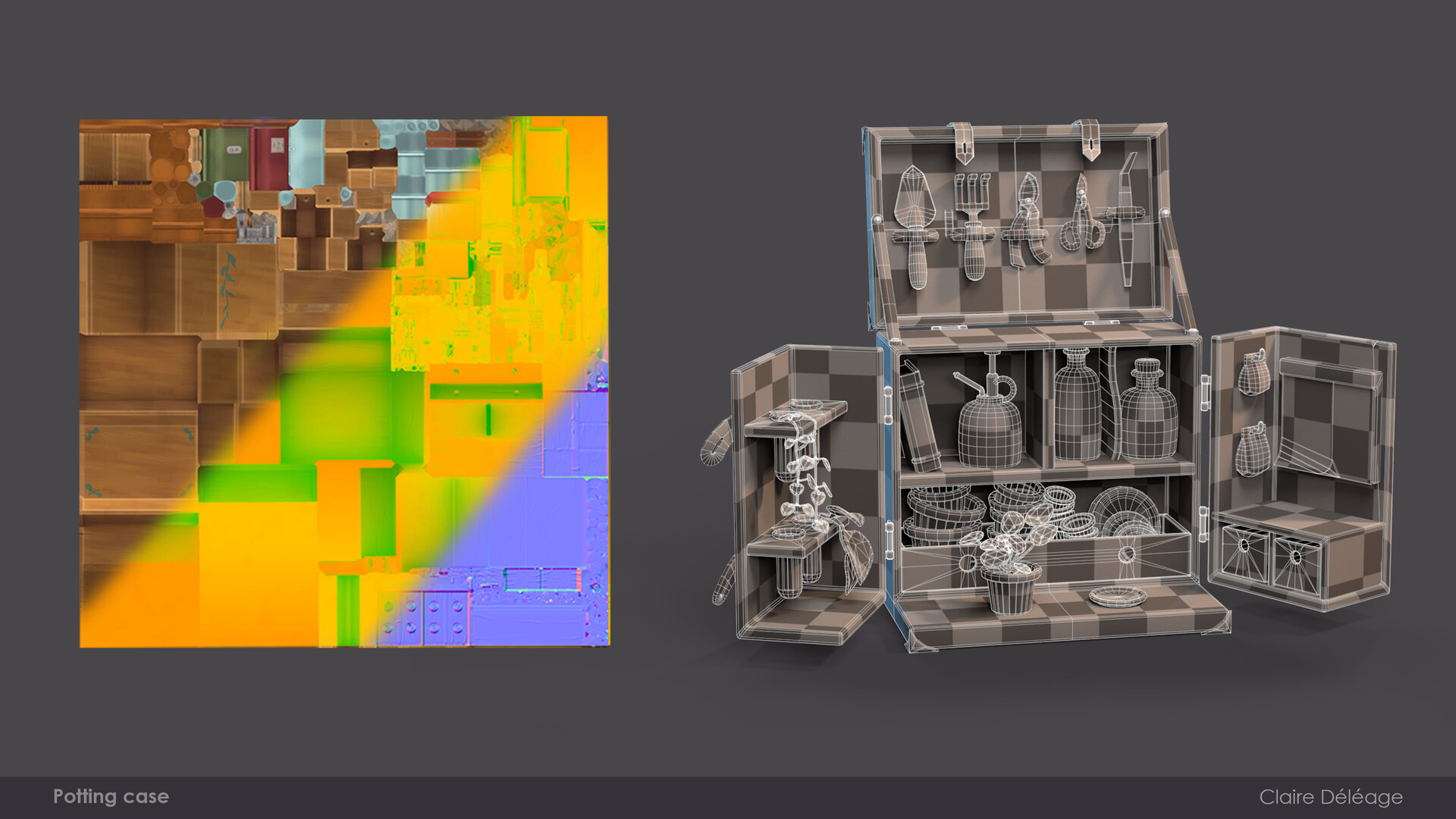
Task: Select the small saucer on the front flap
Action: pos(1119,597)
